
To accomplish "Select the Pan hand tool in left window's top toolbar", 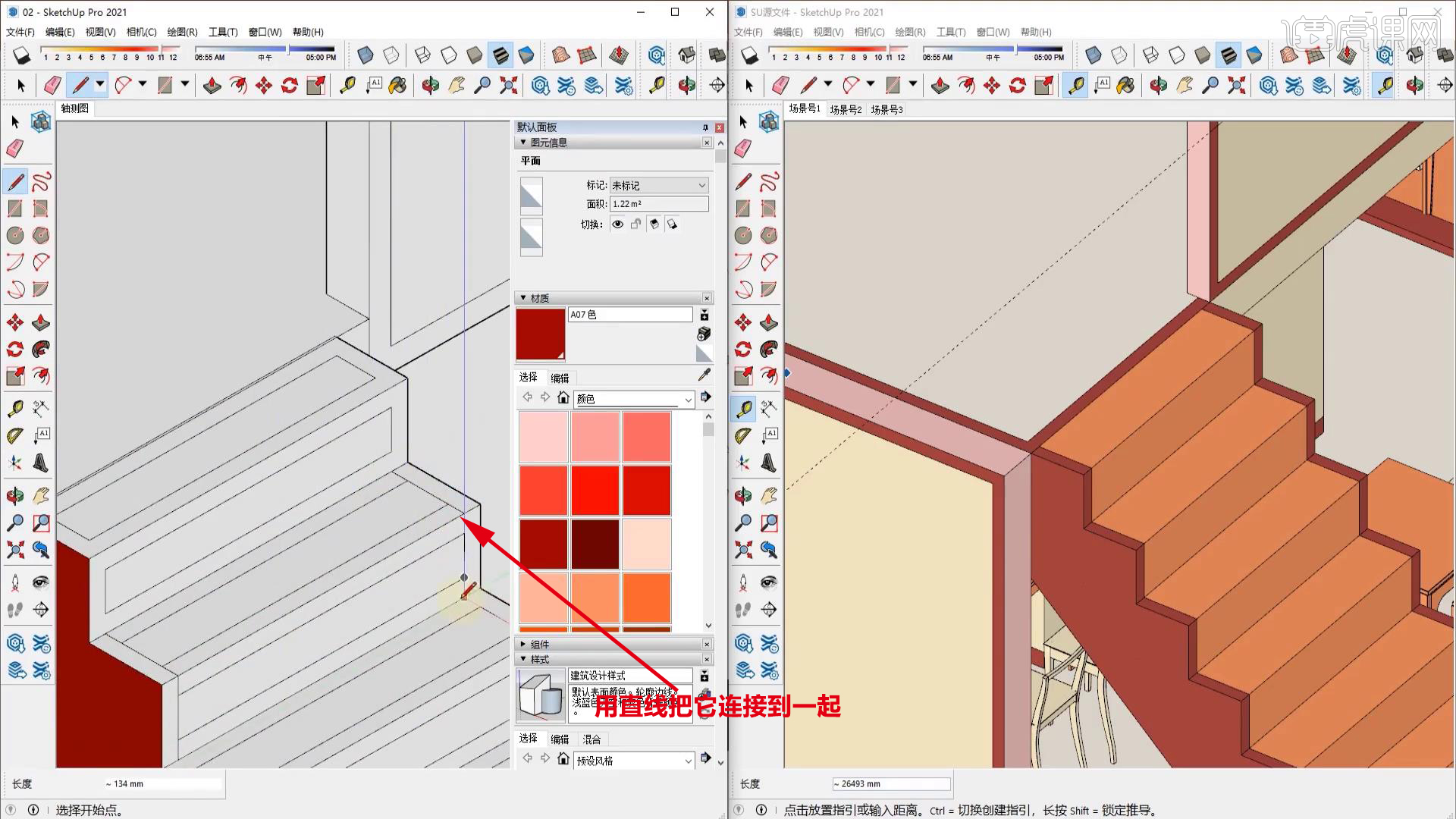I will click(456, 85).
